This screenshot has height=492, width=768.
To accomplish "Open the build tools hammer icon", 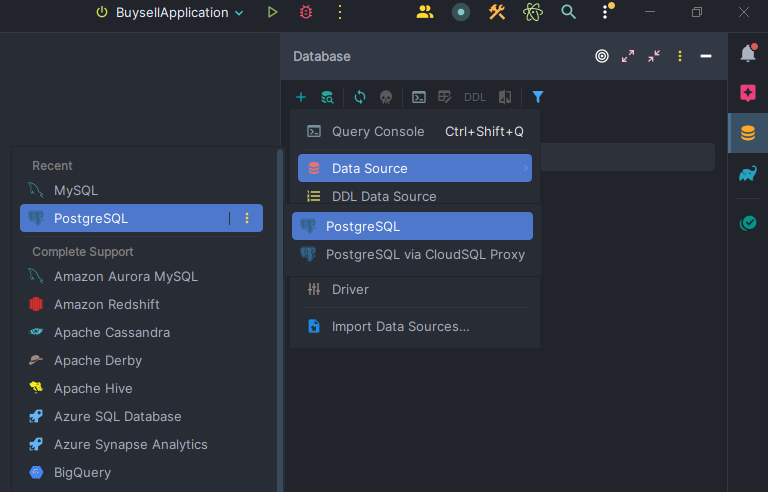I will pos(497,12).
